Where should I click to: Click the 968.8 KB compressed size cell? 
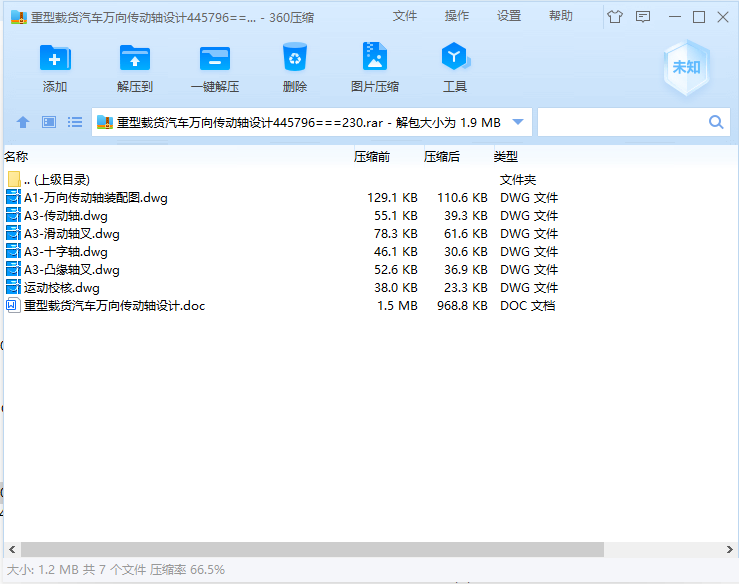(x=462, y=305)
